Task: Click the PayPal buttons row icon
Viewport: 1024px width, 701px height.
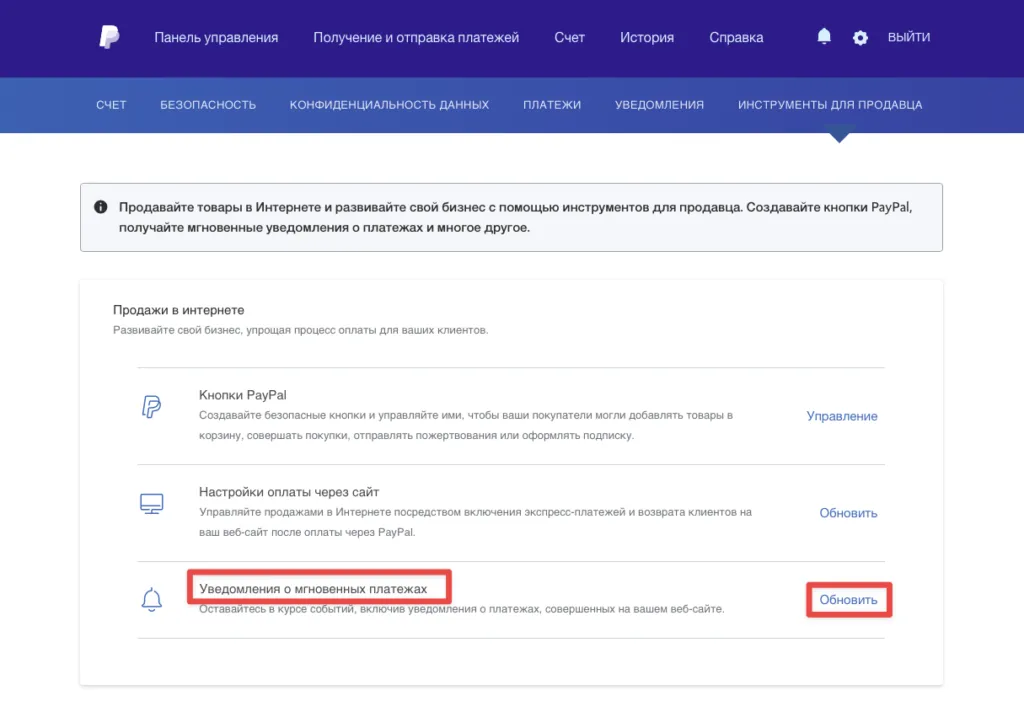Action: coord(152,406)
